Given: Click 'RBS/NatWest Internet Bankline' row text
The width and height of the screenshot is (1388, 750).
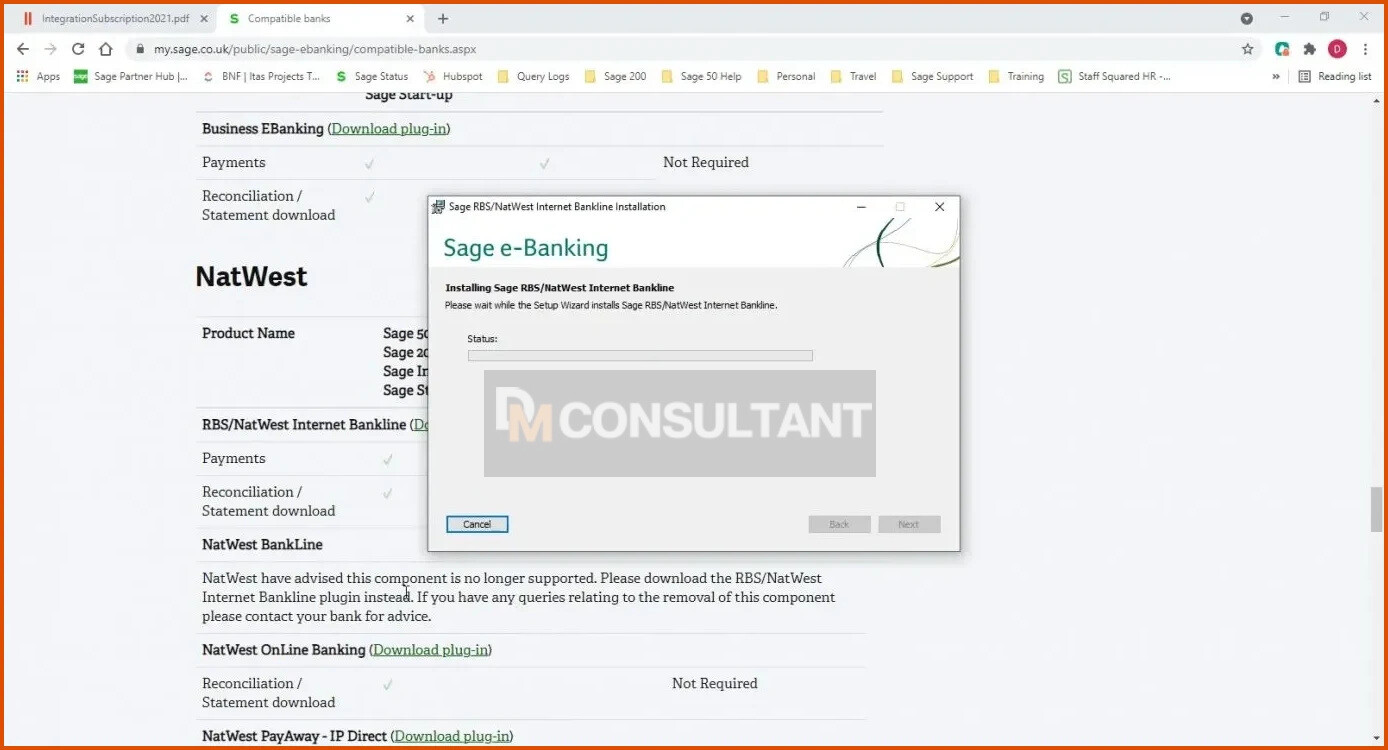Looking at the screenshot, I should coord(304,424).
